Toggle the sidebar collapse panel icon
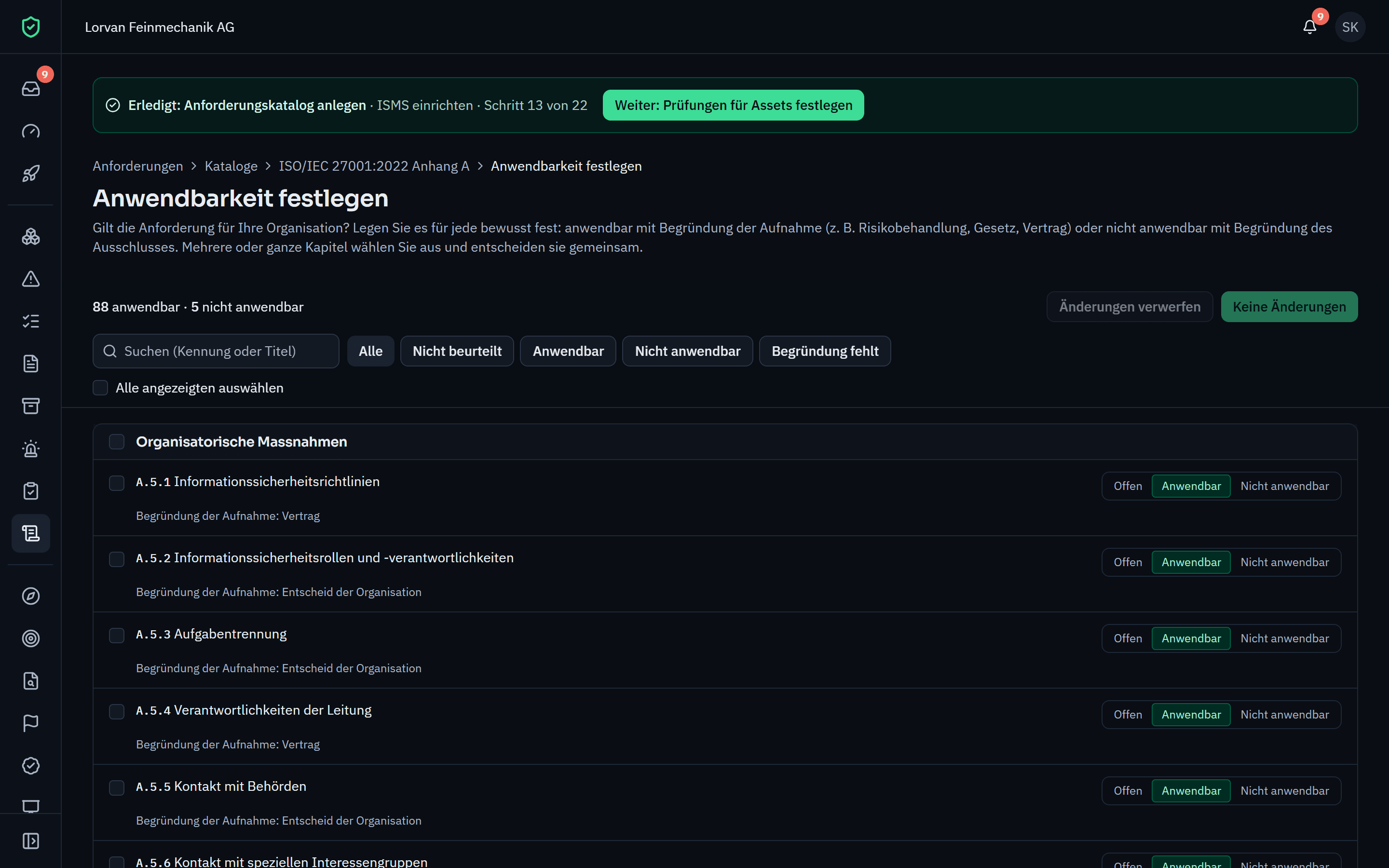Image resolution: width=1389 pixels, height=868 pixels. point(30,841)
